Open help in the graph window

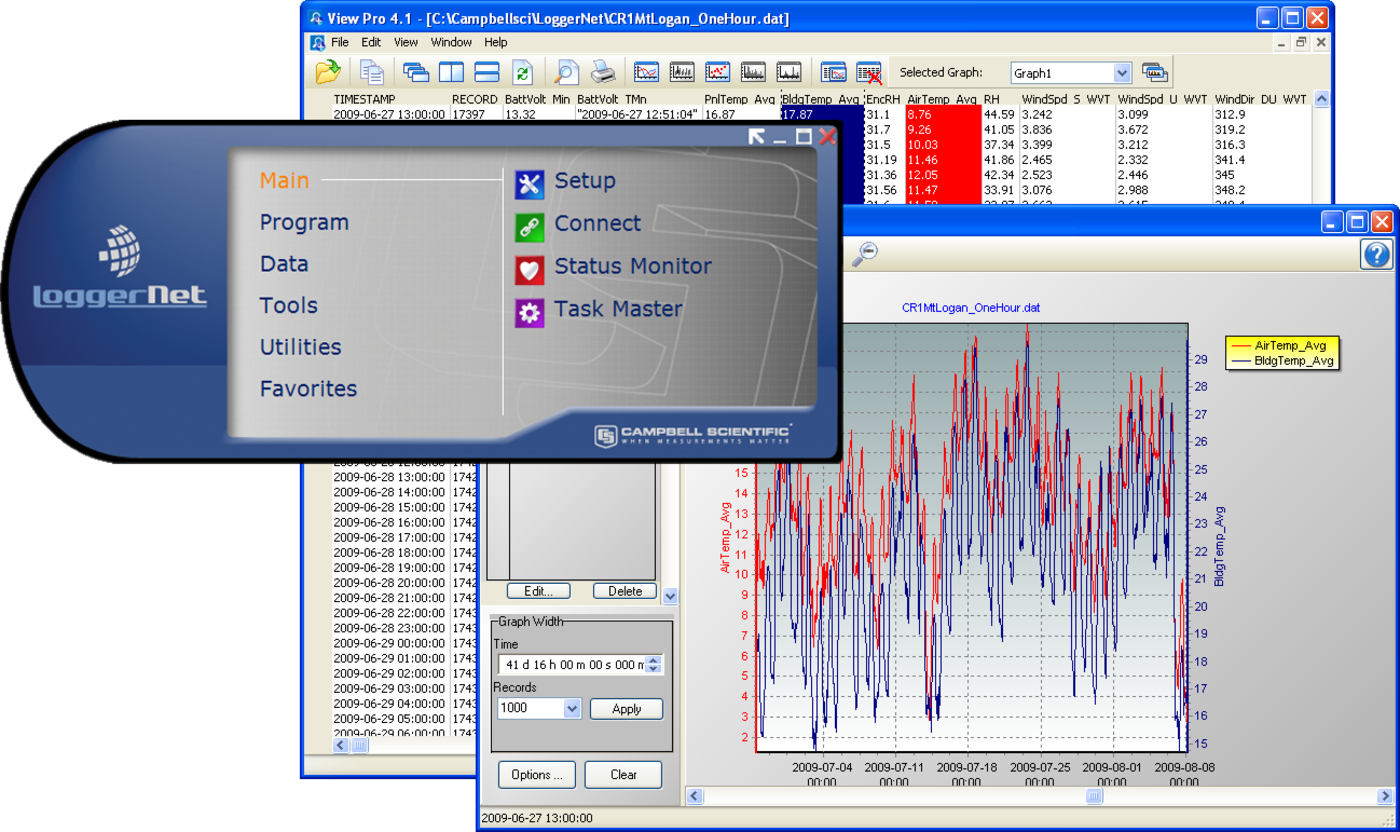point(1376,254)
